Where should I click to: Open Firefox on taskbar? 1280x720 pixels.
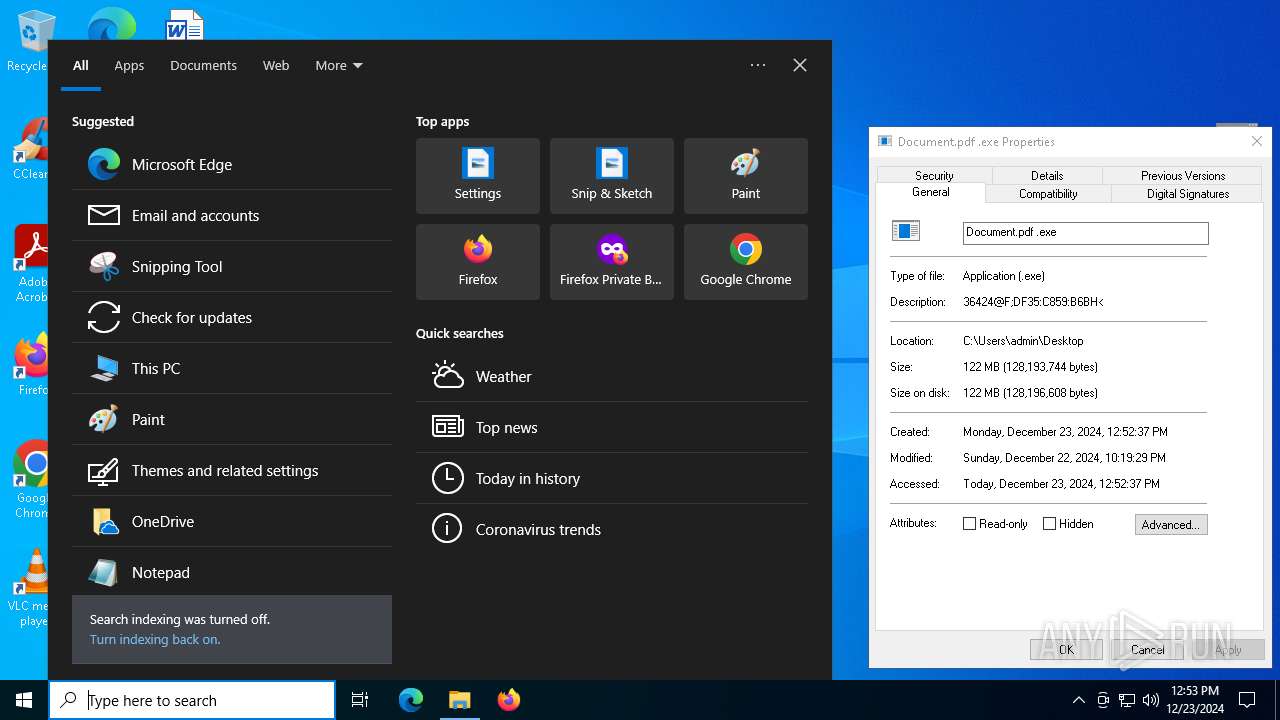(x=508, y=700)
